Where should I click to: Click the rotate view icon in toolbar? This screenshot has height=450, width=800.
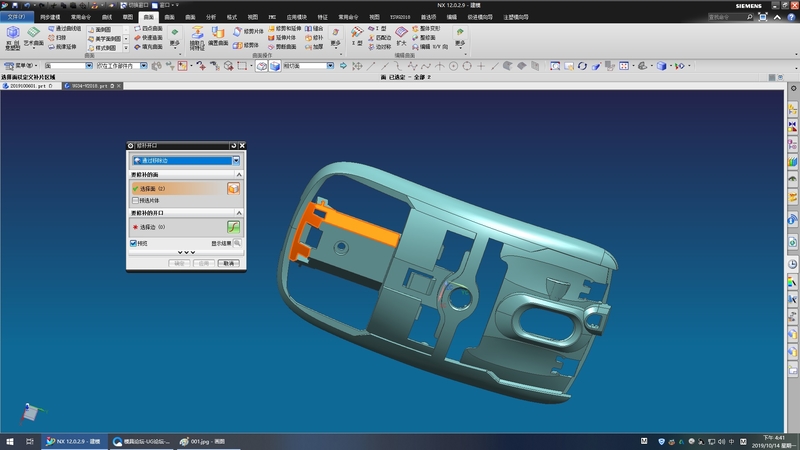[x=582, y=66]
